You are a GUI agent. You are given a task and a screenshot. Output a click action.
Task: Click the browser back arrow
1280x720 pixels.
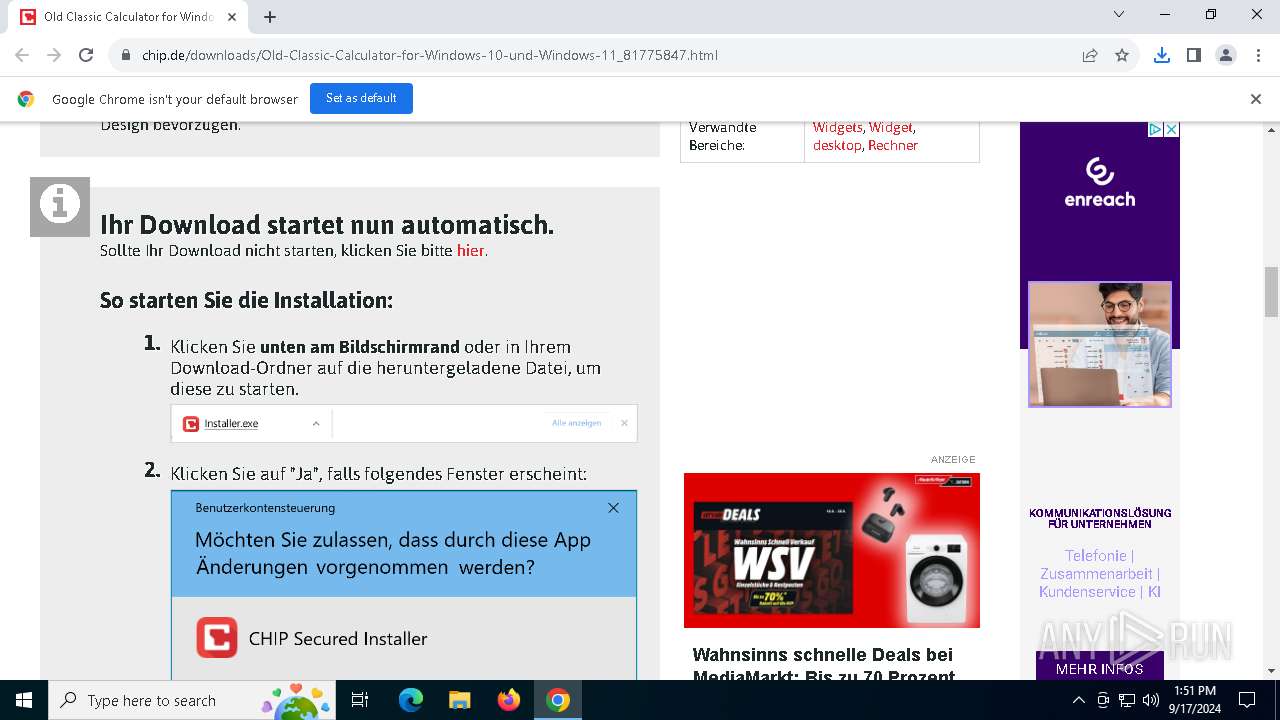tap(22, 55)
